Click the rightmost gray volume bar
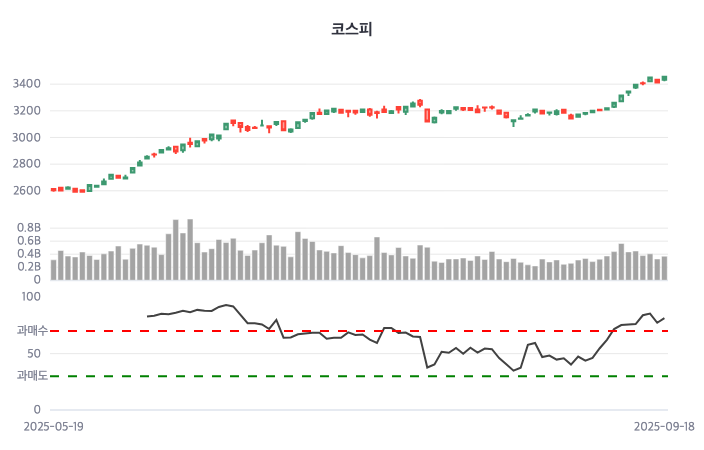The height and width of the screenshot is (450, 704). coord(664,268)
